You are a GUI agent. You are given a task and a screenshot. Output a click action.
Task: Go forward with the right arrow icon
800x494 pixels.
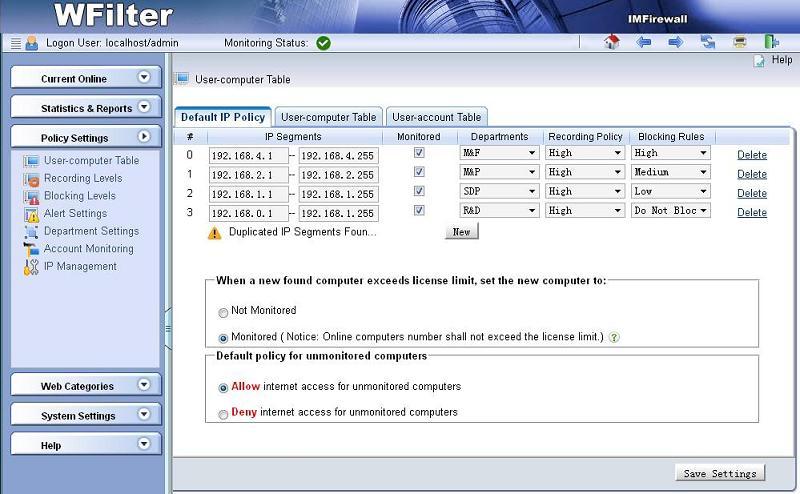point(676,42)
